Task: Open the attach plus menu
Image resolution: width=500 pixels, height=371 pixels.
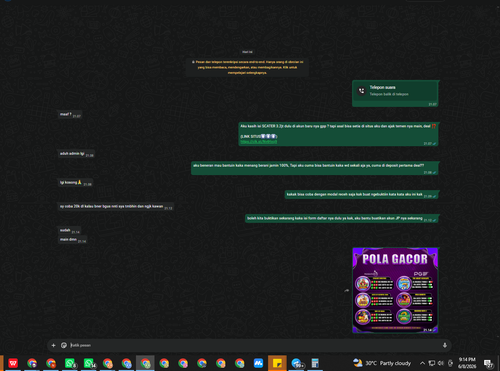Action: coord(53,345)
